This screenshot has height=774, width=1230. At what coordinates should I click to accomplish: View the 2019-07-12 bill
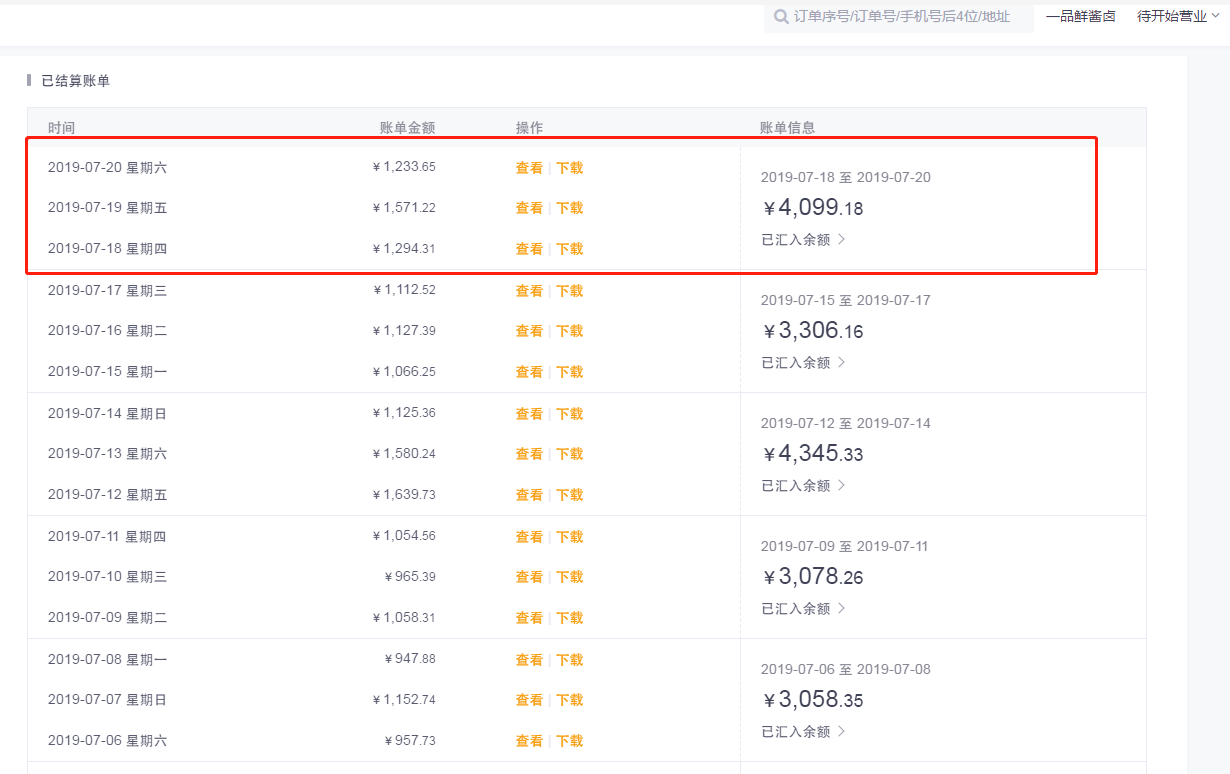529,495
